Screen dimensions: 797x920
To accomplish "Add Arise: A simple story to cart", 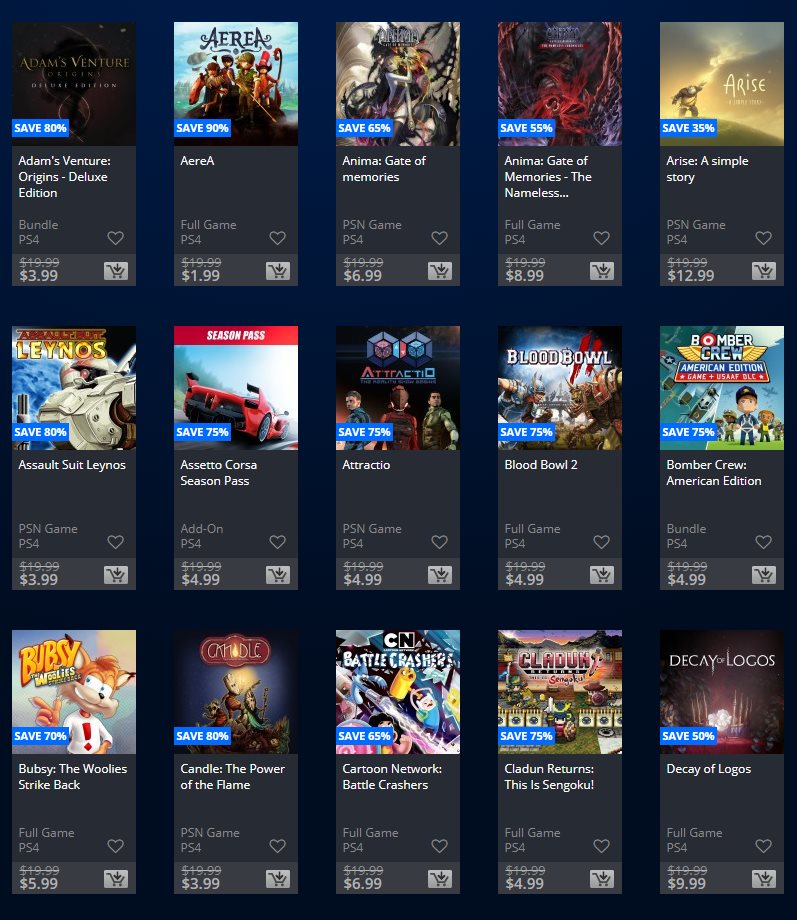I will pyautogui.click(x=764, y=270).
